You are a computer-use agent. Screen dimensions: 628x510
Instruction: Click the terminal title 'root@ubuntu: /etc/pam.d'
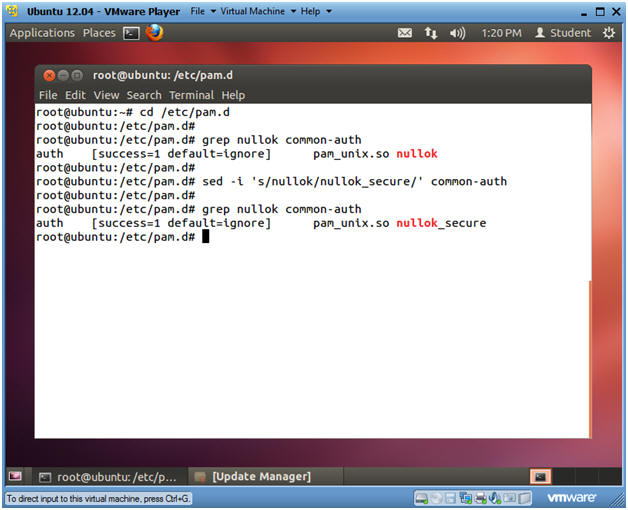163,75
